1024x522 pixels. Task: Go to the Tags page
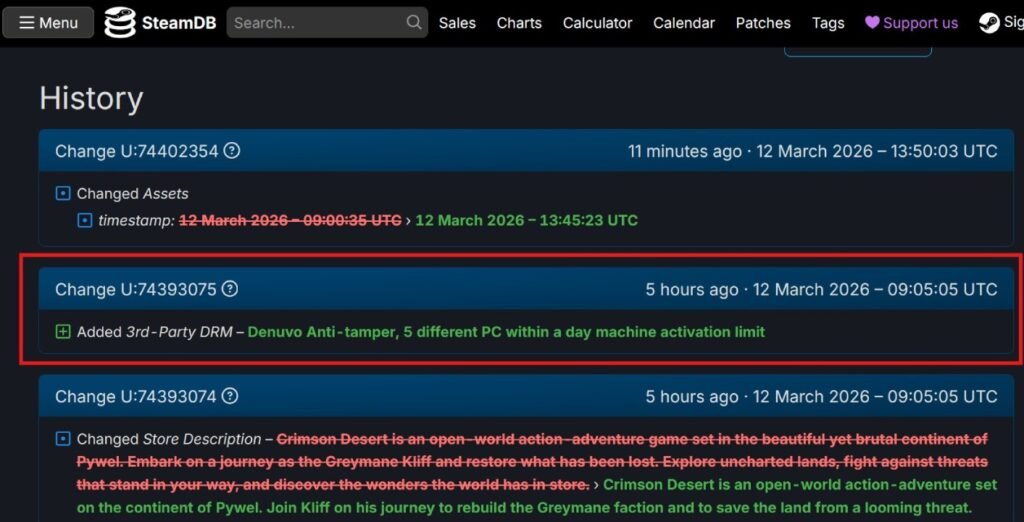click(828, 22)
